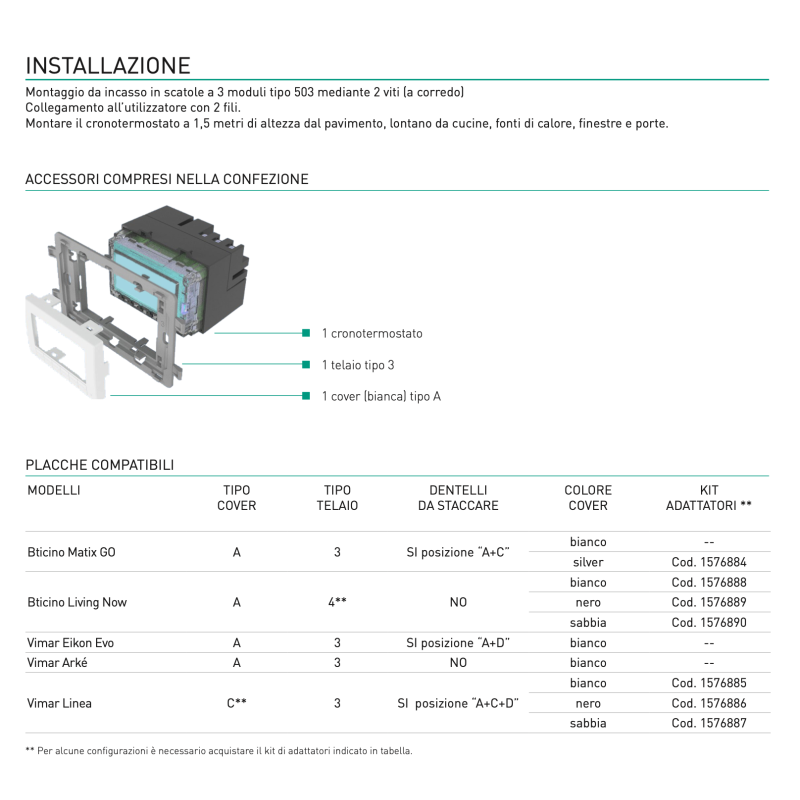The image size is (800, 800).
Task: Click the ACCESSORI COMPRESI NELLA CONFEZIONE heading
Action: tap(167, 179)
